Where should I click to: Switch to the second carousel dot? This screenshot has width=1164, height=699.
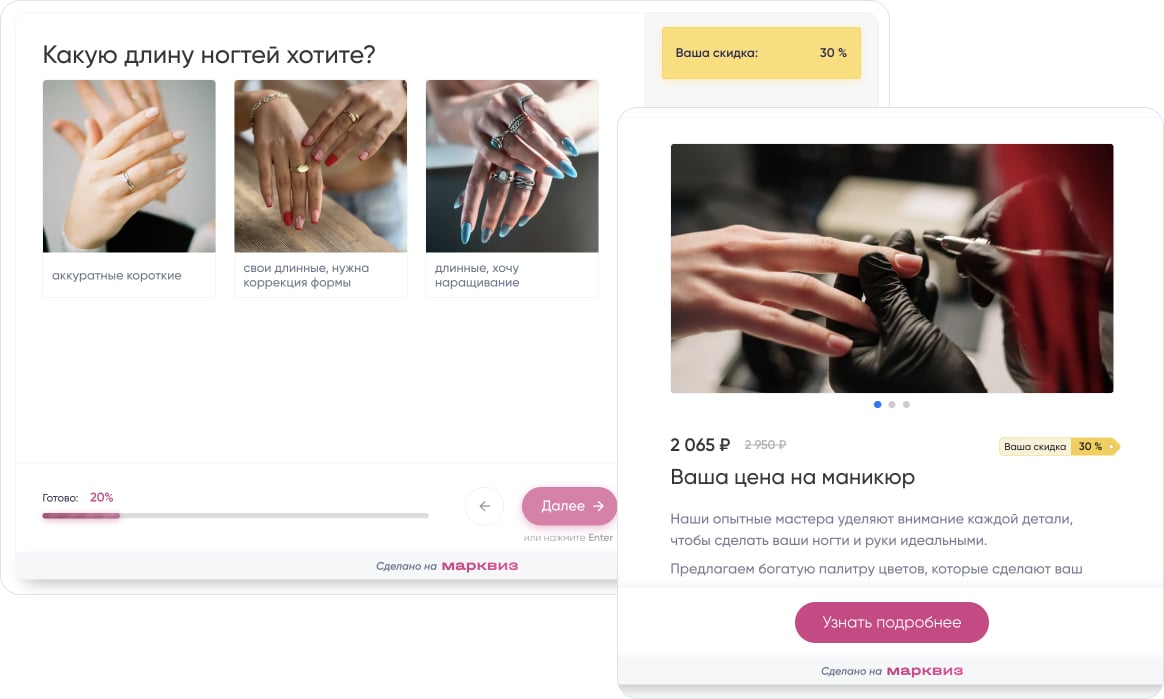[x=892, y=404]
